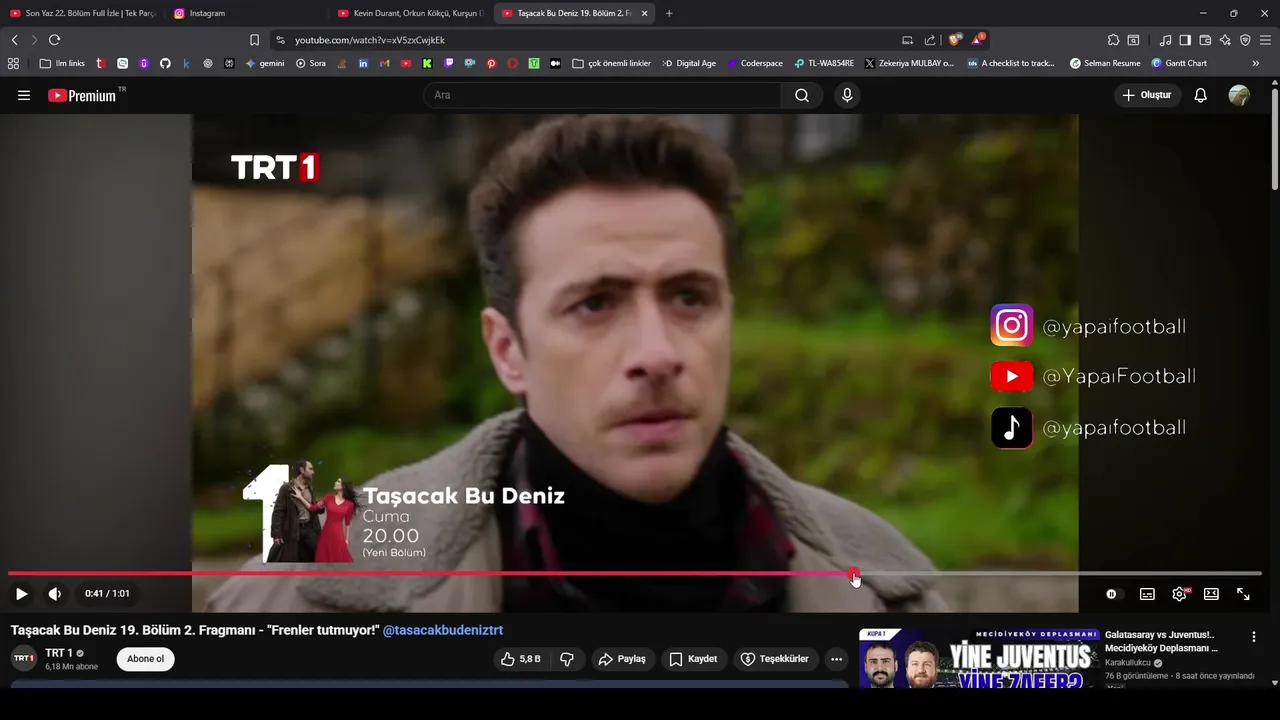Reload the current page
This screenshot has height=720, width=1280.
(54, 40)
